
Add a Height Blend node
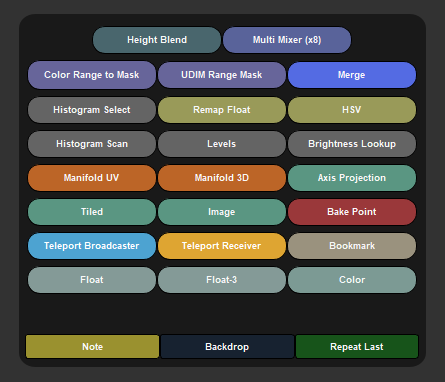tap(157, 40)
